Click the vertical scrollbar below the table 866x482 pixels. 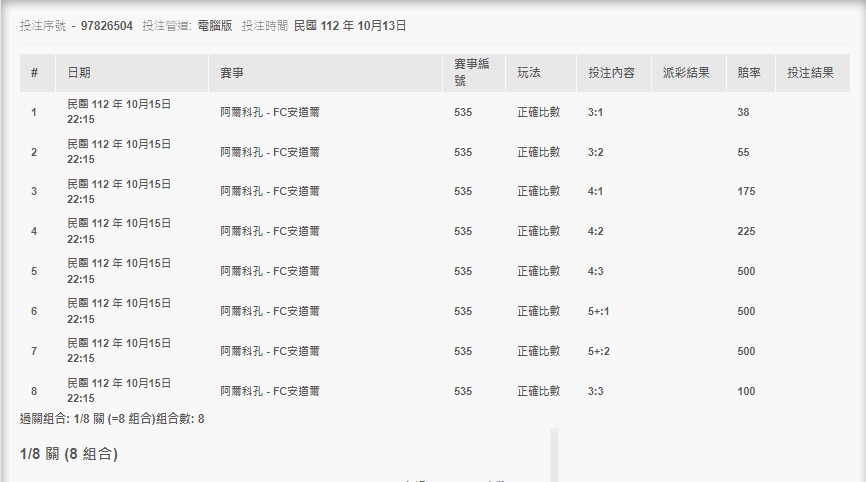click(555, 455)
